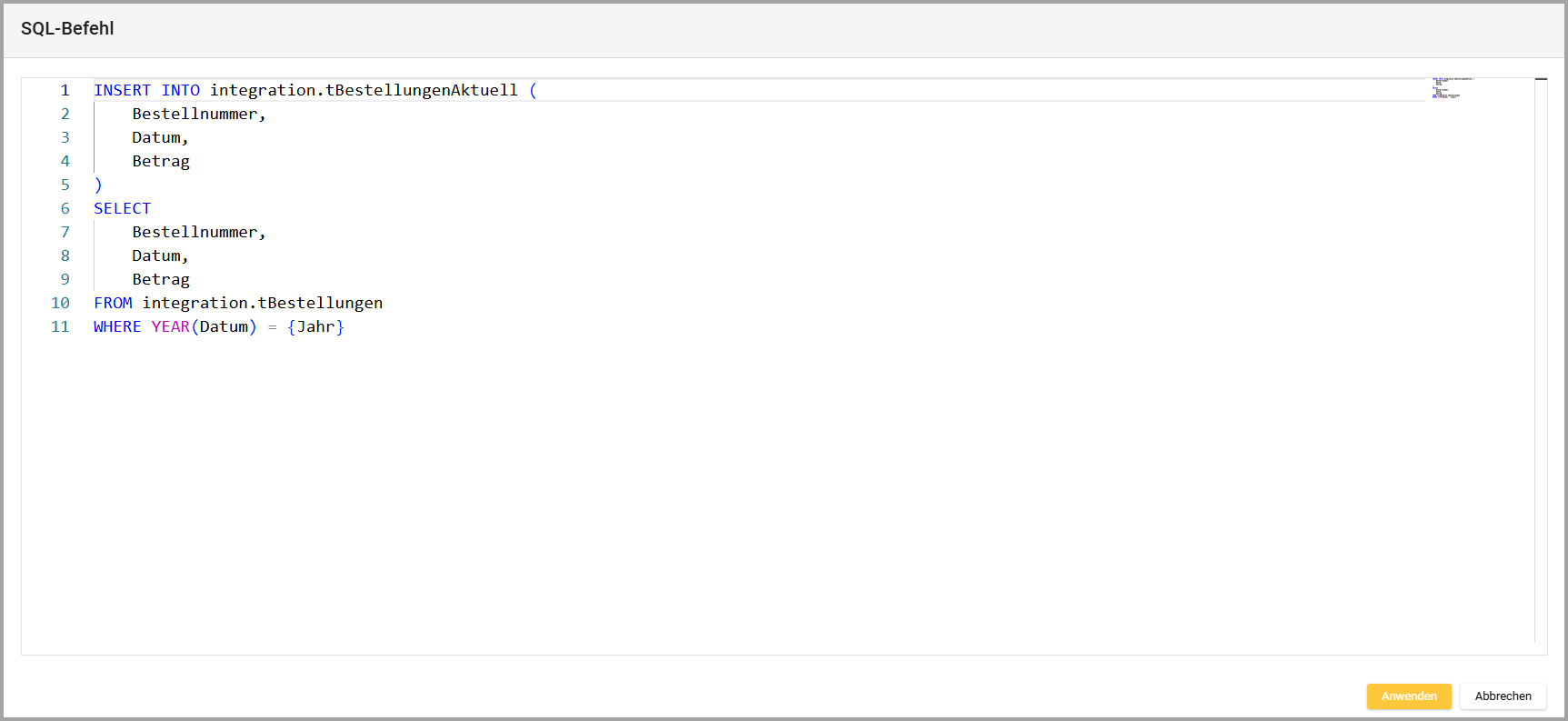Click the closing parenthesis on line 5
This screenshot has height=721, width=1568.
(x=98, y=185)
